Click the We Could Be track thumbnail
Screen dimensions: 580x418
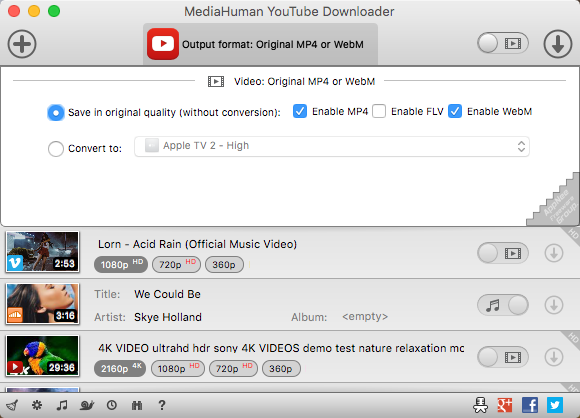point(43,304)
